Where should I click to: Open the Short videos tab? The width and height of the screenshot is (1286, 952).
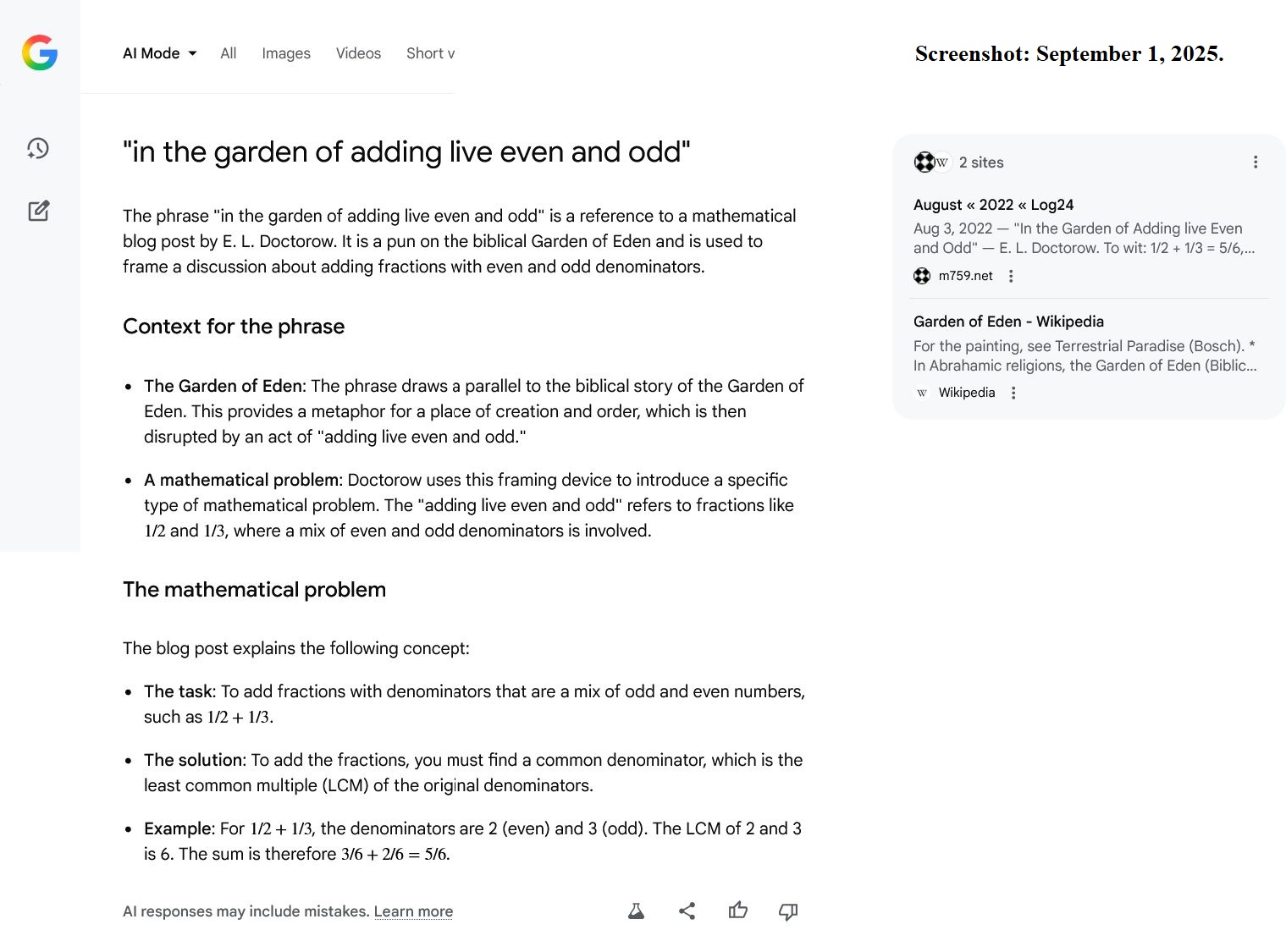pos(430,53)
